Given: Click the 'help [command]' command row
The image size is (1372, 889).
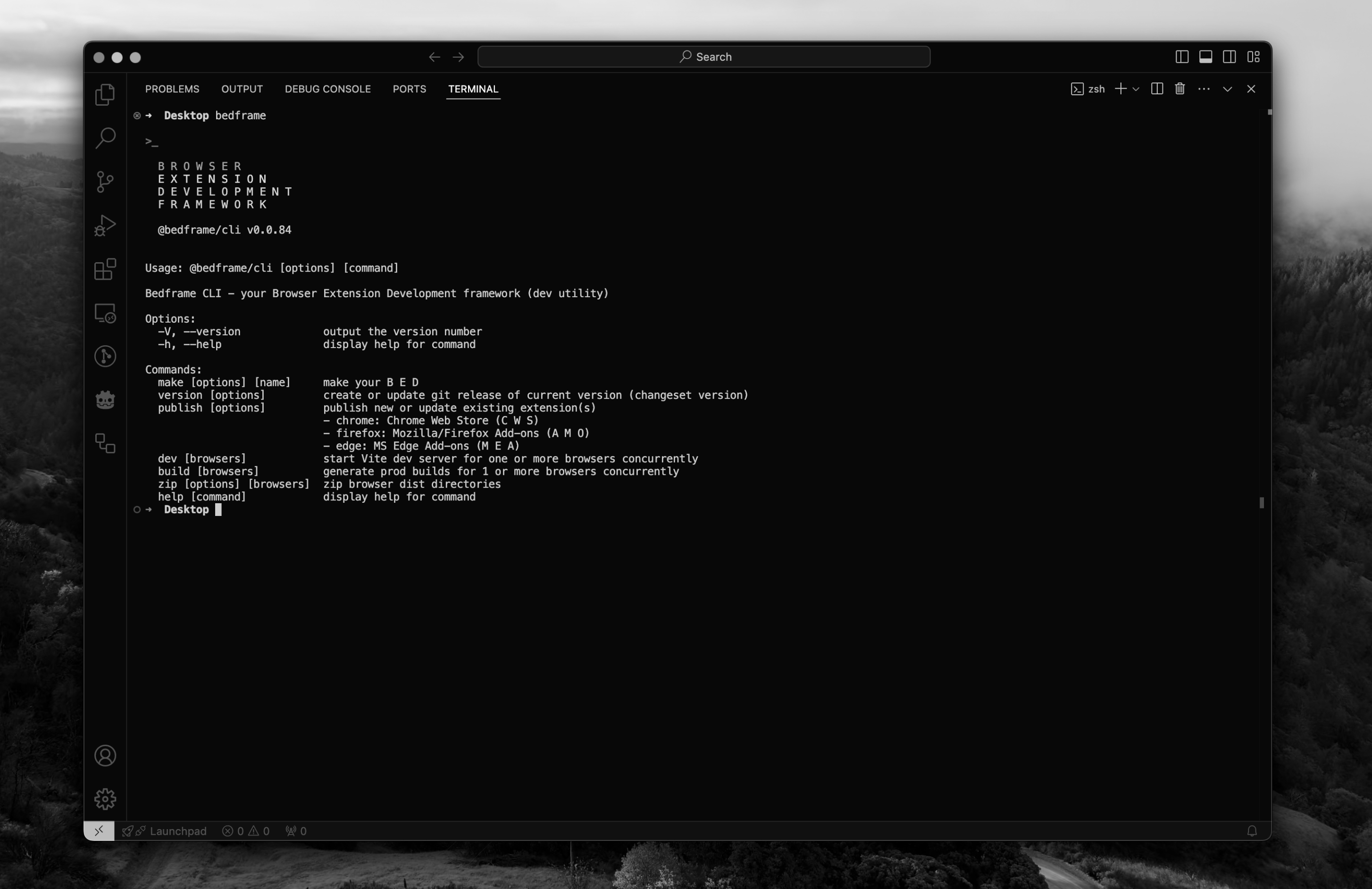Looking at the screenshot, I should coord(317,497).
